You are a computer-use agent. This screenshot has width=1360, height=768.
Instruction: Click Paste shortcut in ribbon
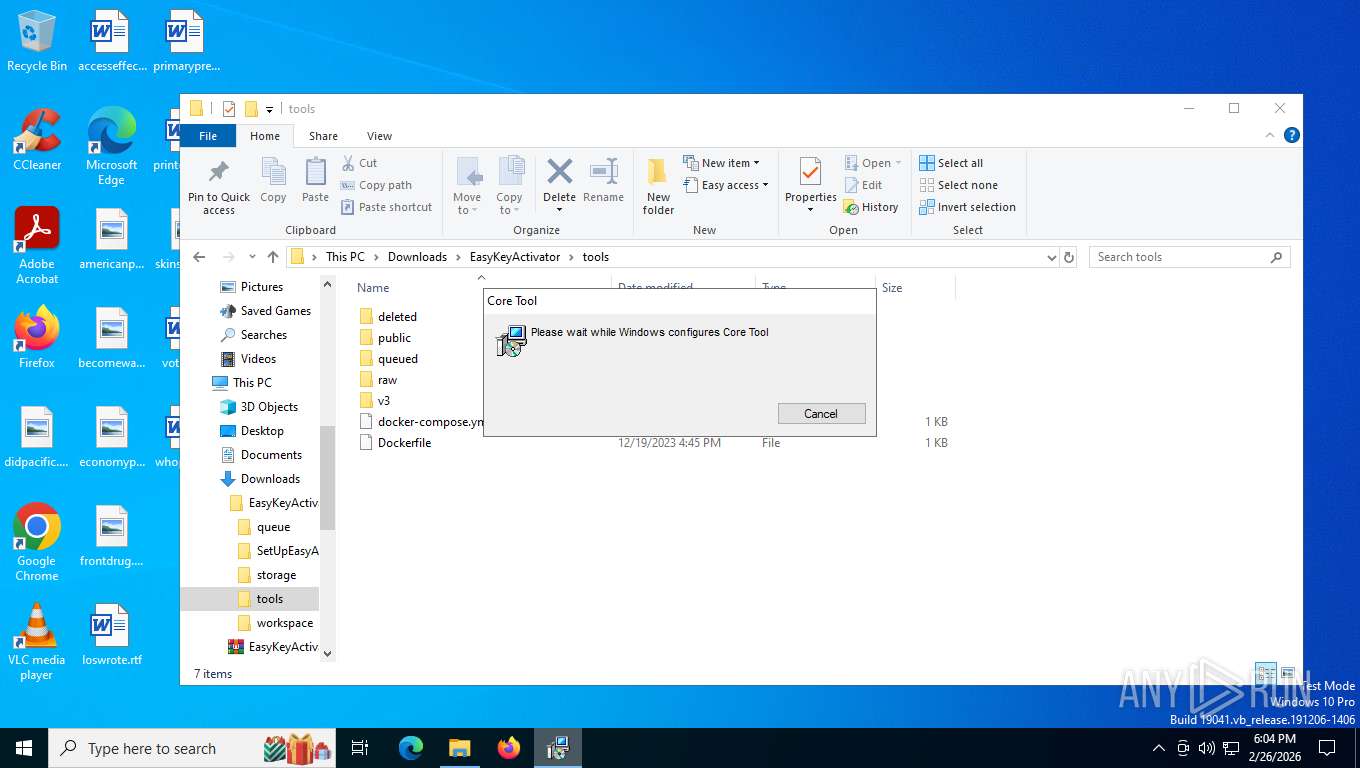(386, 207)
